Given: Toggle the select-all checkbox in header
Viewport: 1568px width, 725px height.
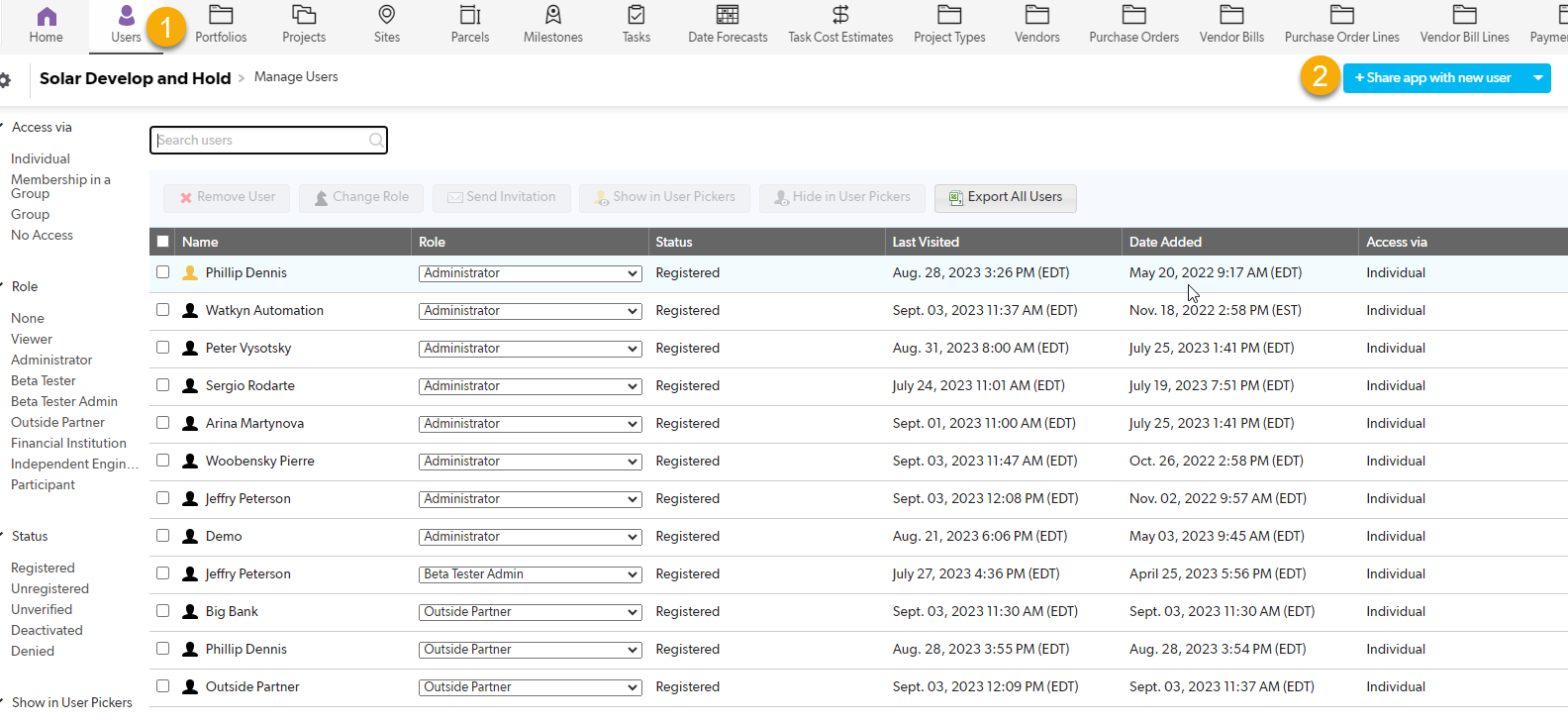Looking at the screenshot, I should tap(163, 242).
